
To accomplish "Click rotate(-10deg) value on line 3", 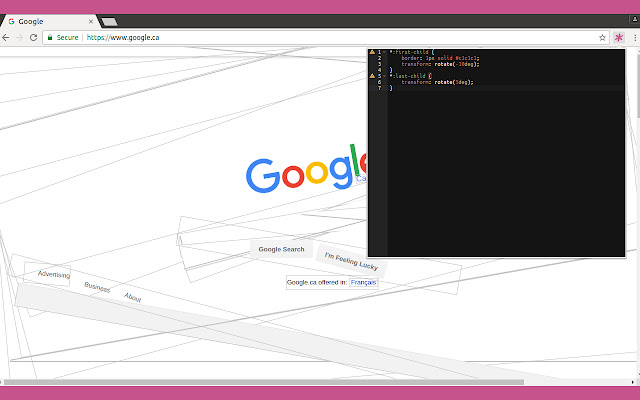I will (456, 64).
